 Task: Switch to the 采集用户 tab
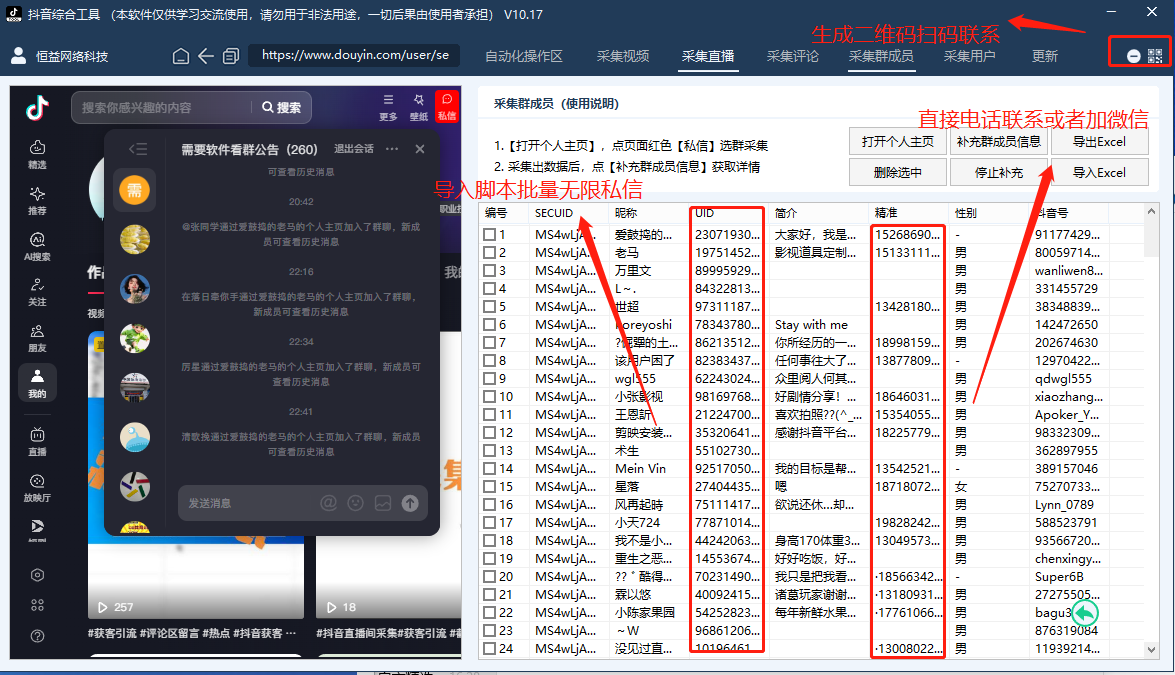[968, 57]
